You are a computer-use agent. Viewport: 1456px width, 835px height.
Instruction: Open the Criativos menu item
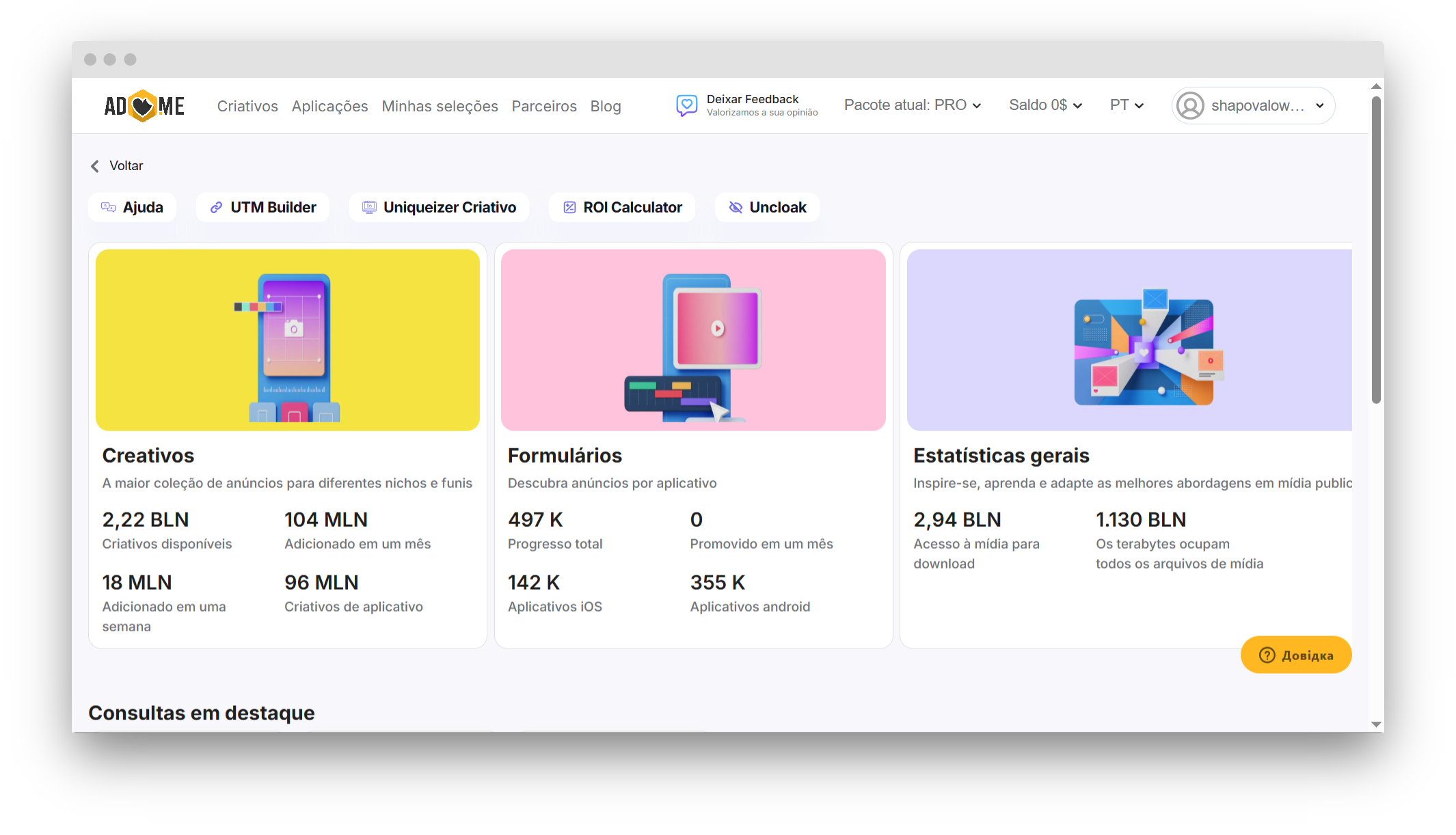[247, 106]
